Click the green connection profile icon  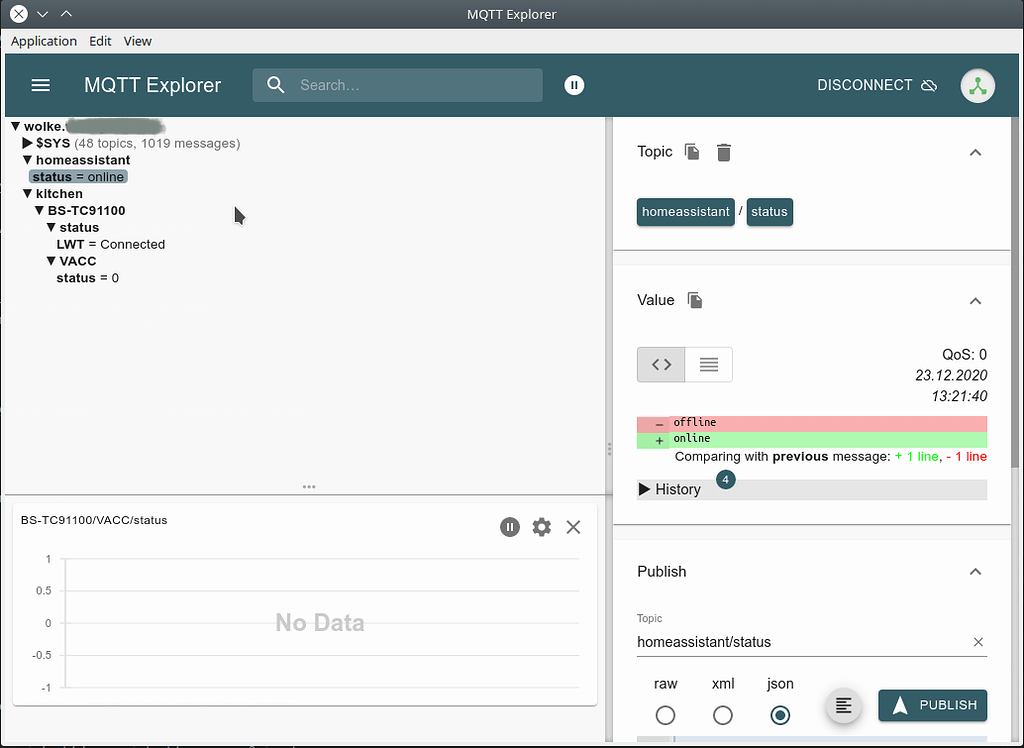coord(978,86)
